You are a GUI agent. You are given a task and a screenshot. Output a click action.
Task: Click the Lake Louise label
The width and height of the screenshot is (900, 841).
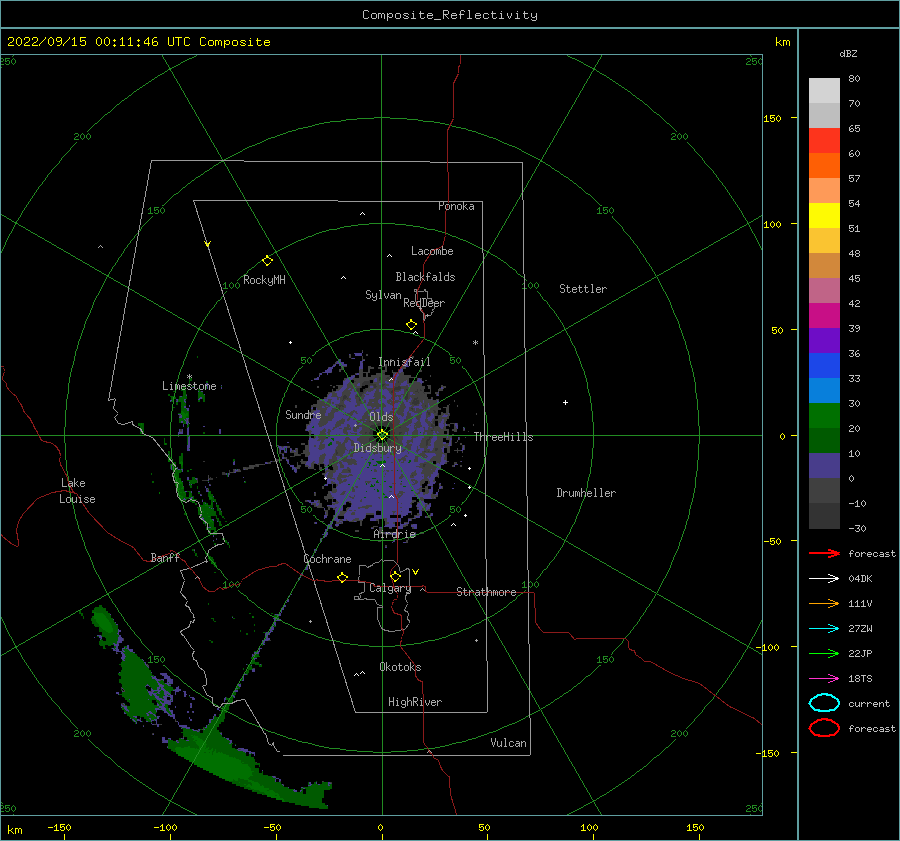click(x=77, y=491)
